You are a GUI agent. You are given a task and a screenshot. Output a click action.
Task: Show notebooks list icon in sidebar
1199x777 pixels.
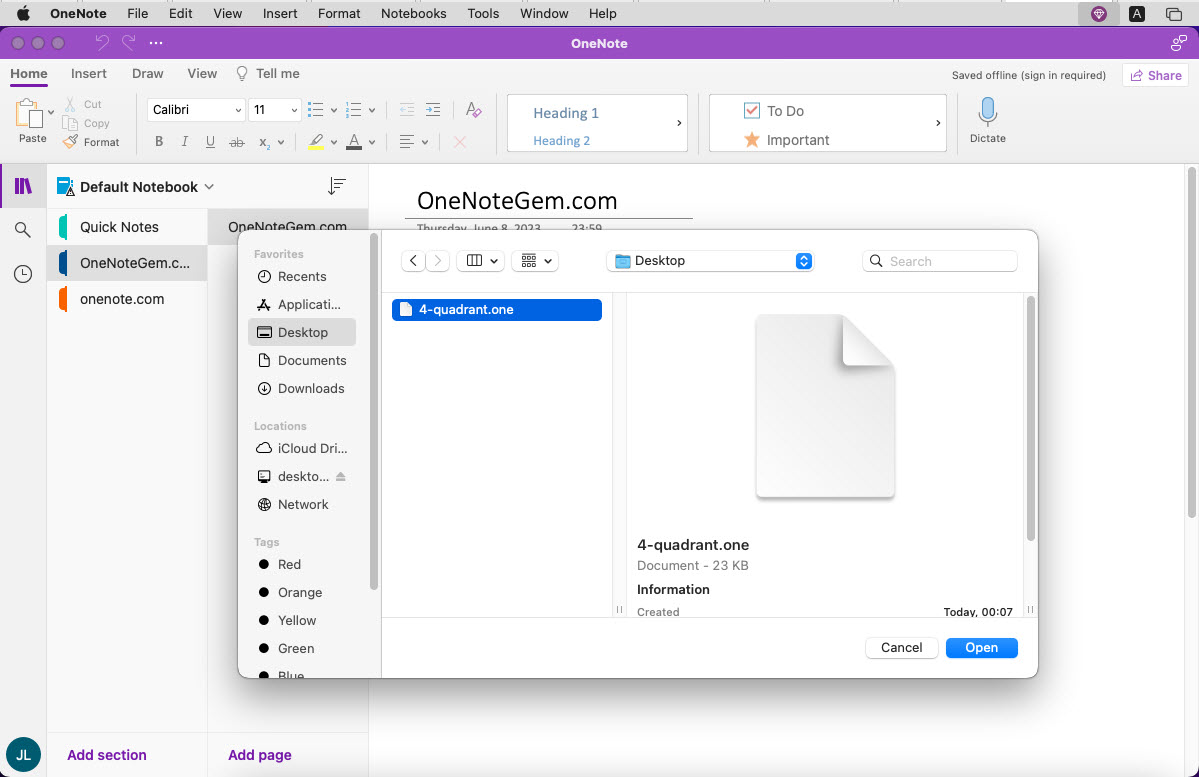(23, 186)
